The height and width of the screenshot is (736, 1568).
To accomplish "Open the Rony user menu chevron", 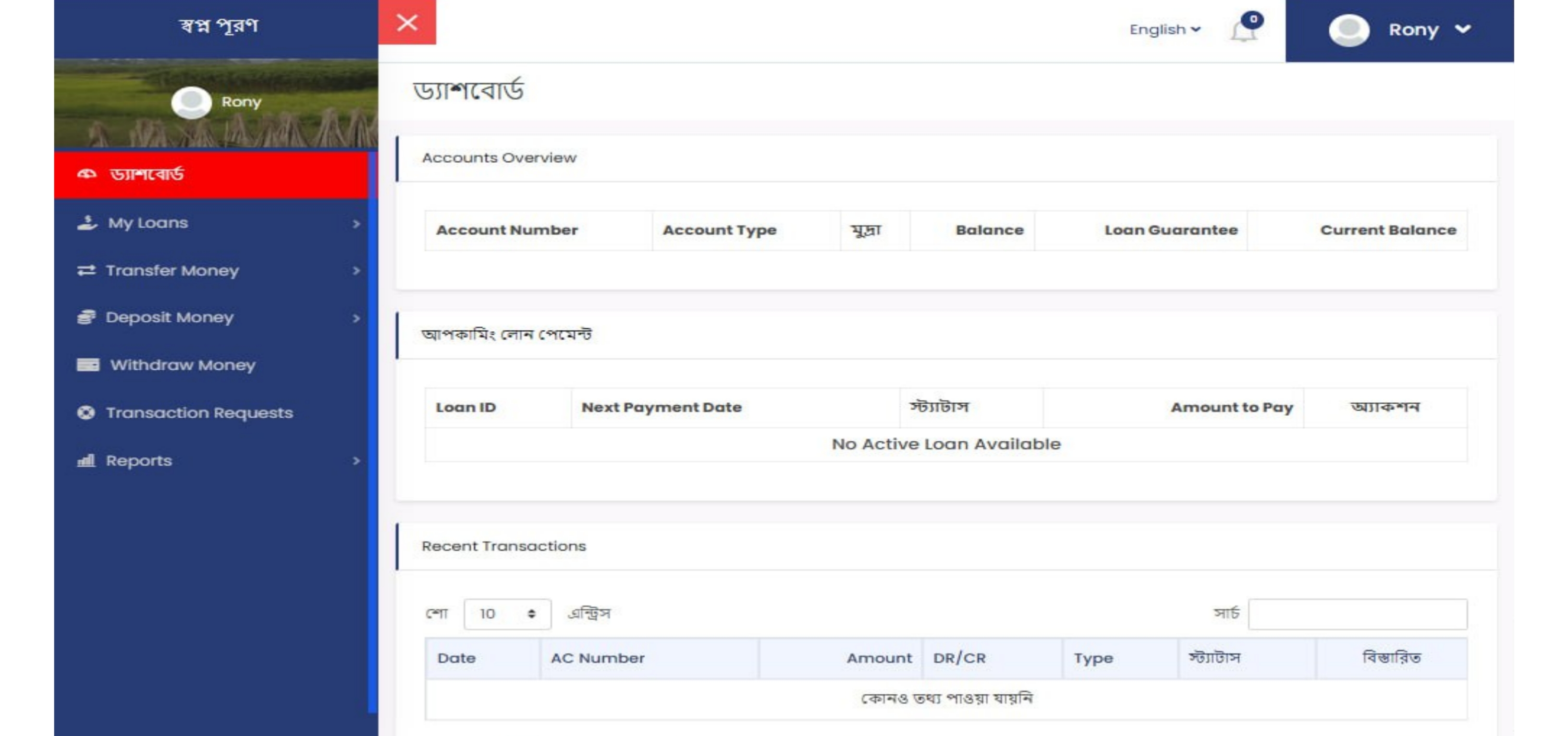I will pyautogui.click(x=1463, y=29).
